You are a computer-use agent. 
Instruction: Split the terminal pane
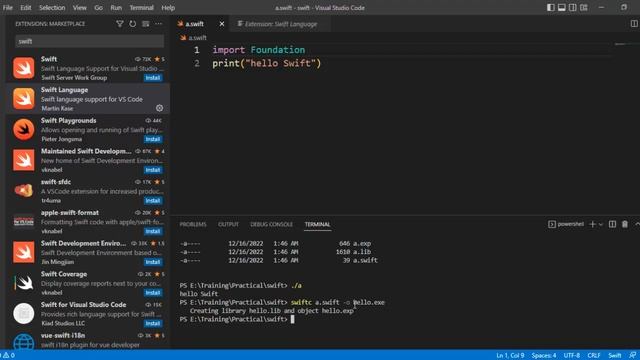(612, 224)
